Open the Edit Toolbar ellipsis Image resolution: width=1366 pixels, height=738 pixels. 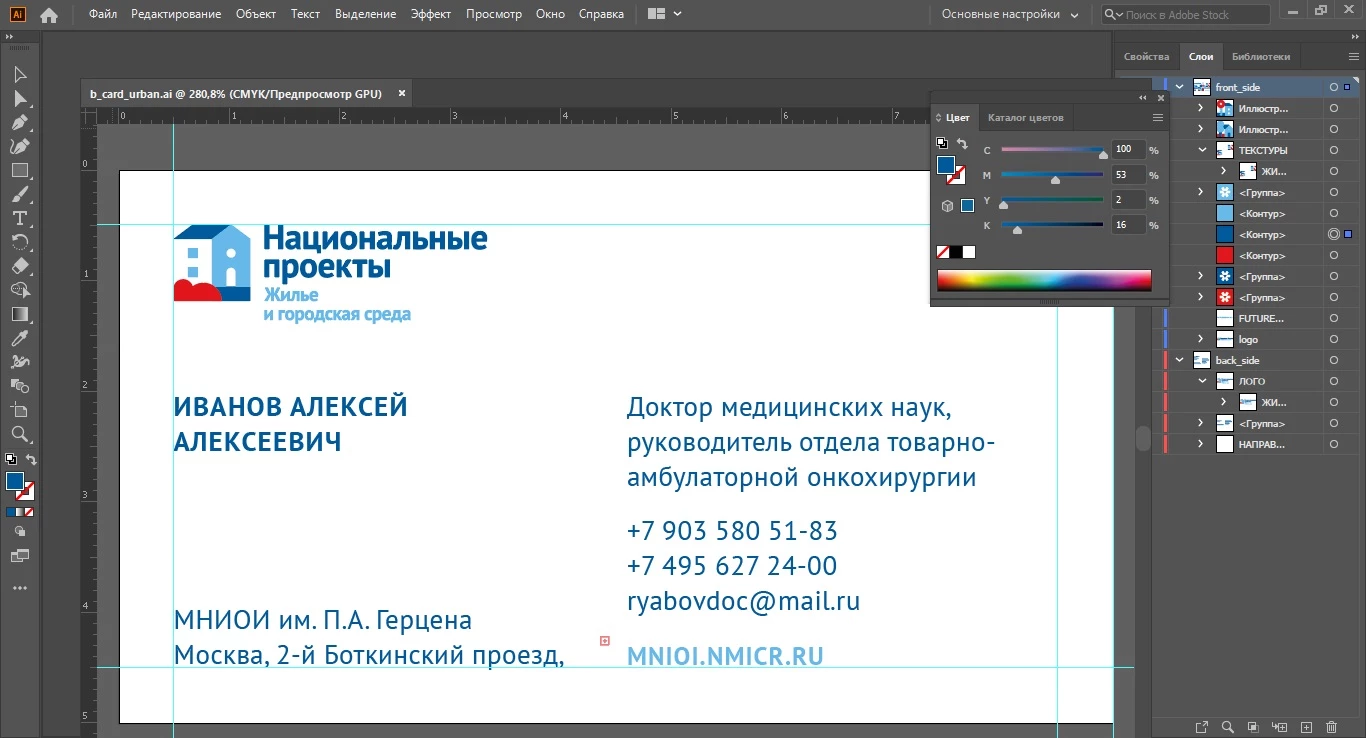pyautogui.click(x=19, y=589)
